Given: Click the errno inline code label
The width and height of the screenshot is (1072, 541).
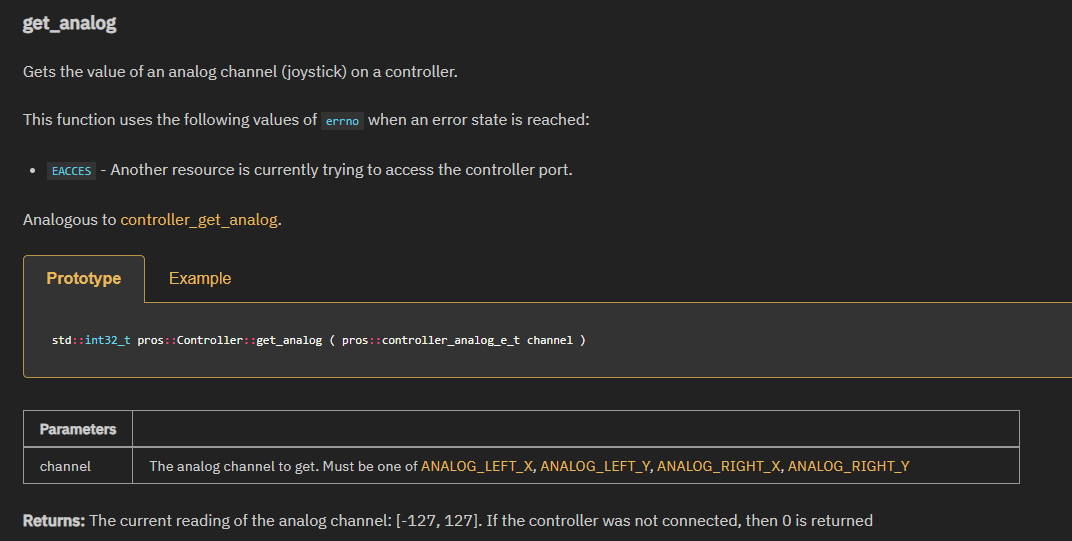Looking at the screenshot, I should (342, 121).
